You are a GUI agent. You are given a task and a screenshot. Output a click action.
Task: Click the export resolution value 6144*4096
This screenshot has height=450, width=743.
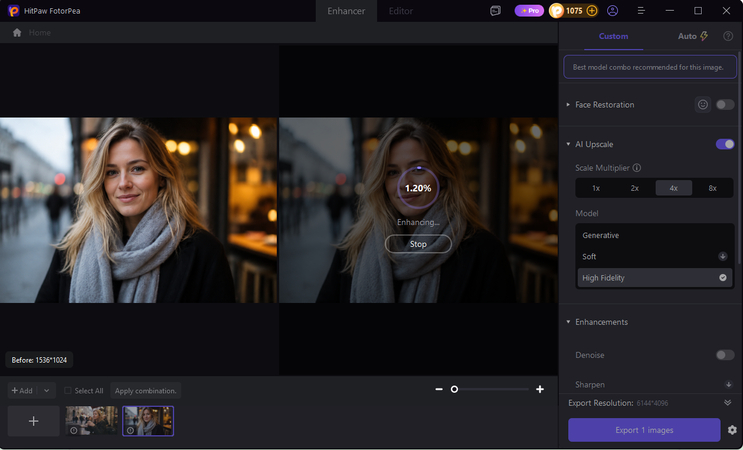click(652, 403)
